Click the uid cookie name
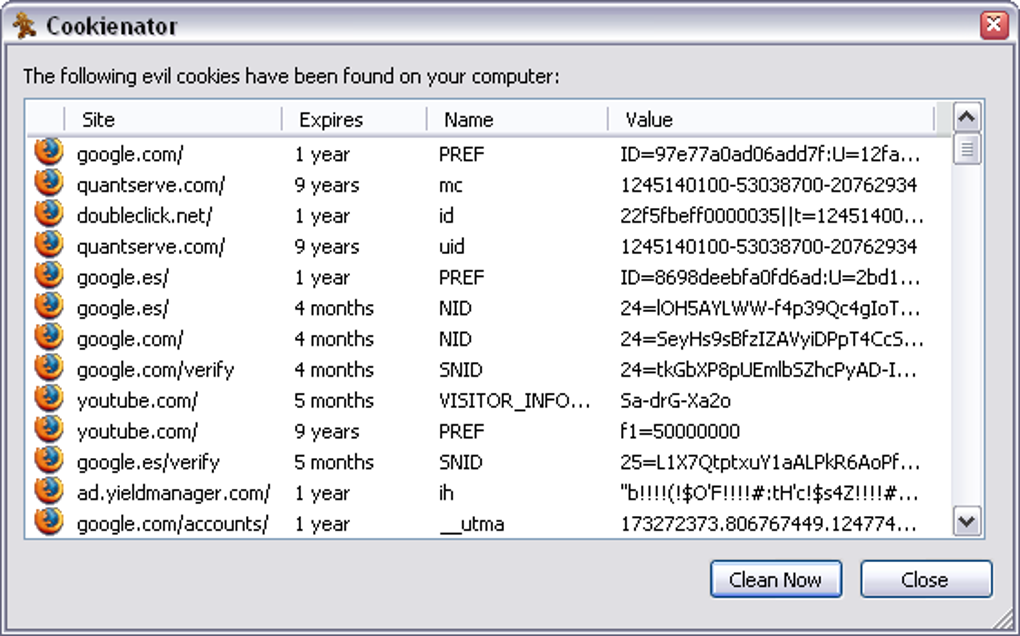1020x636 pixels. (x=452, y=246)
